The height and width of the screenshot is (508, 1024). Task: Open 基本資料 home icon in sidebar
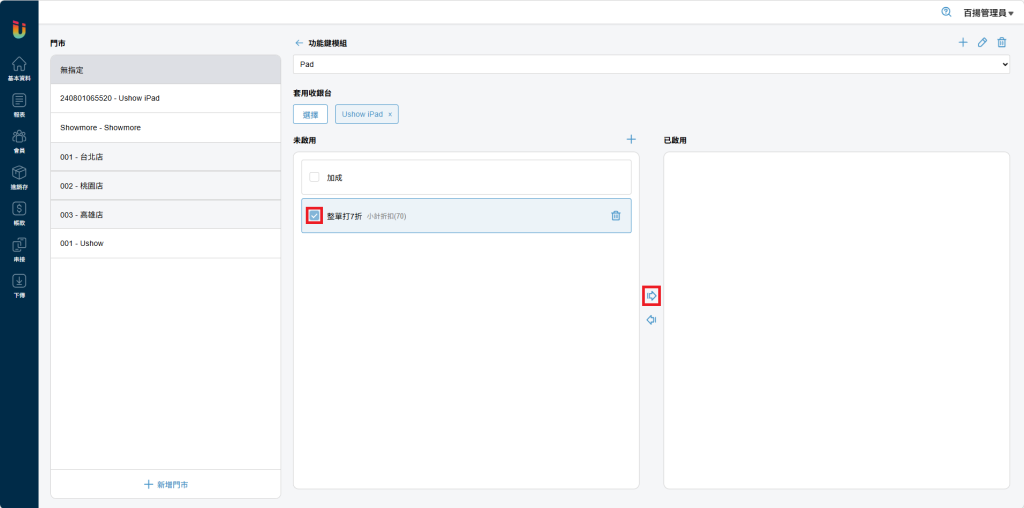pos(19,66)
